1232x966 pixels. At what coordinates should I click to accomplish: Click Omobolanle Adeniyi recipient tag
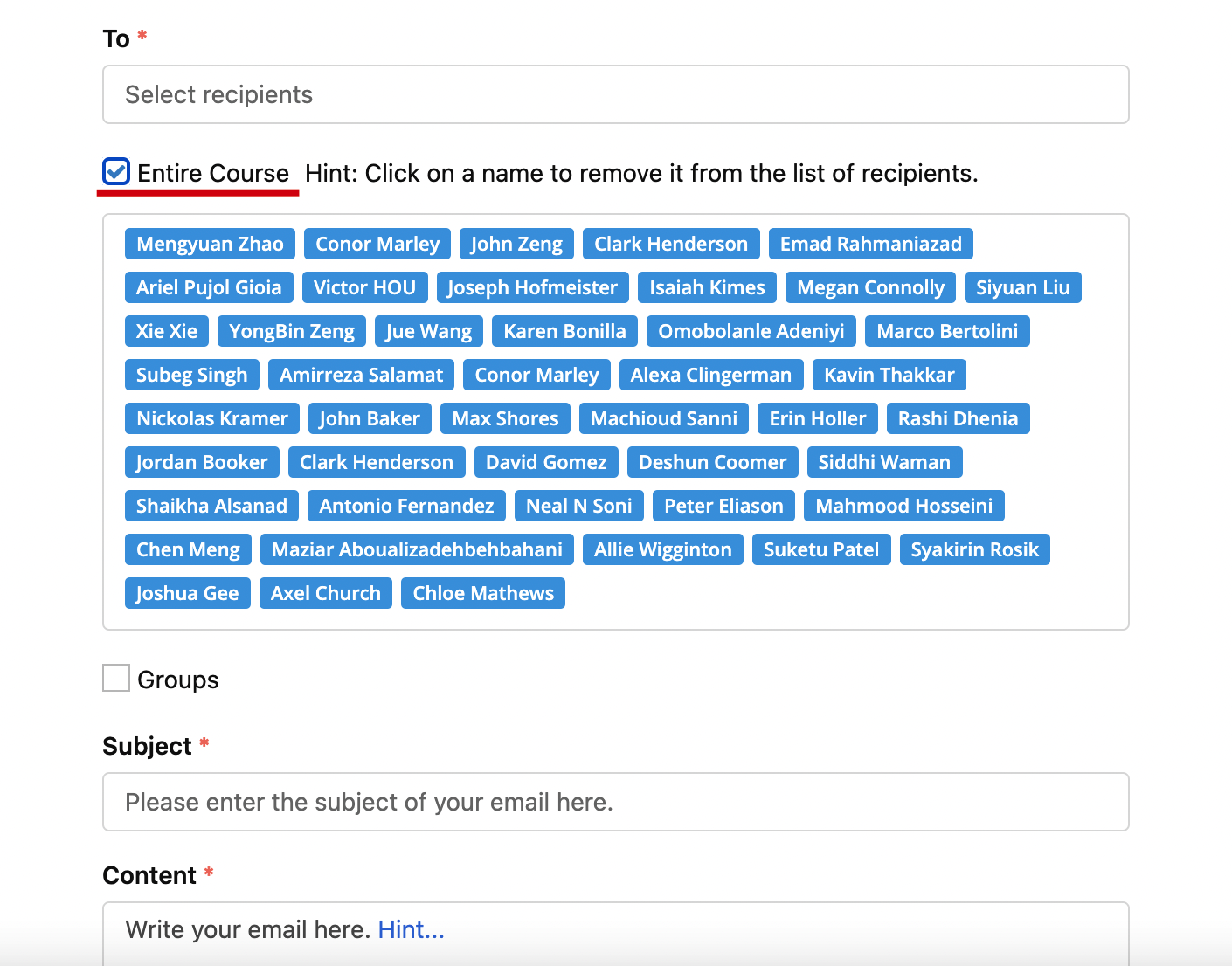(x=751, y=331)
